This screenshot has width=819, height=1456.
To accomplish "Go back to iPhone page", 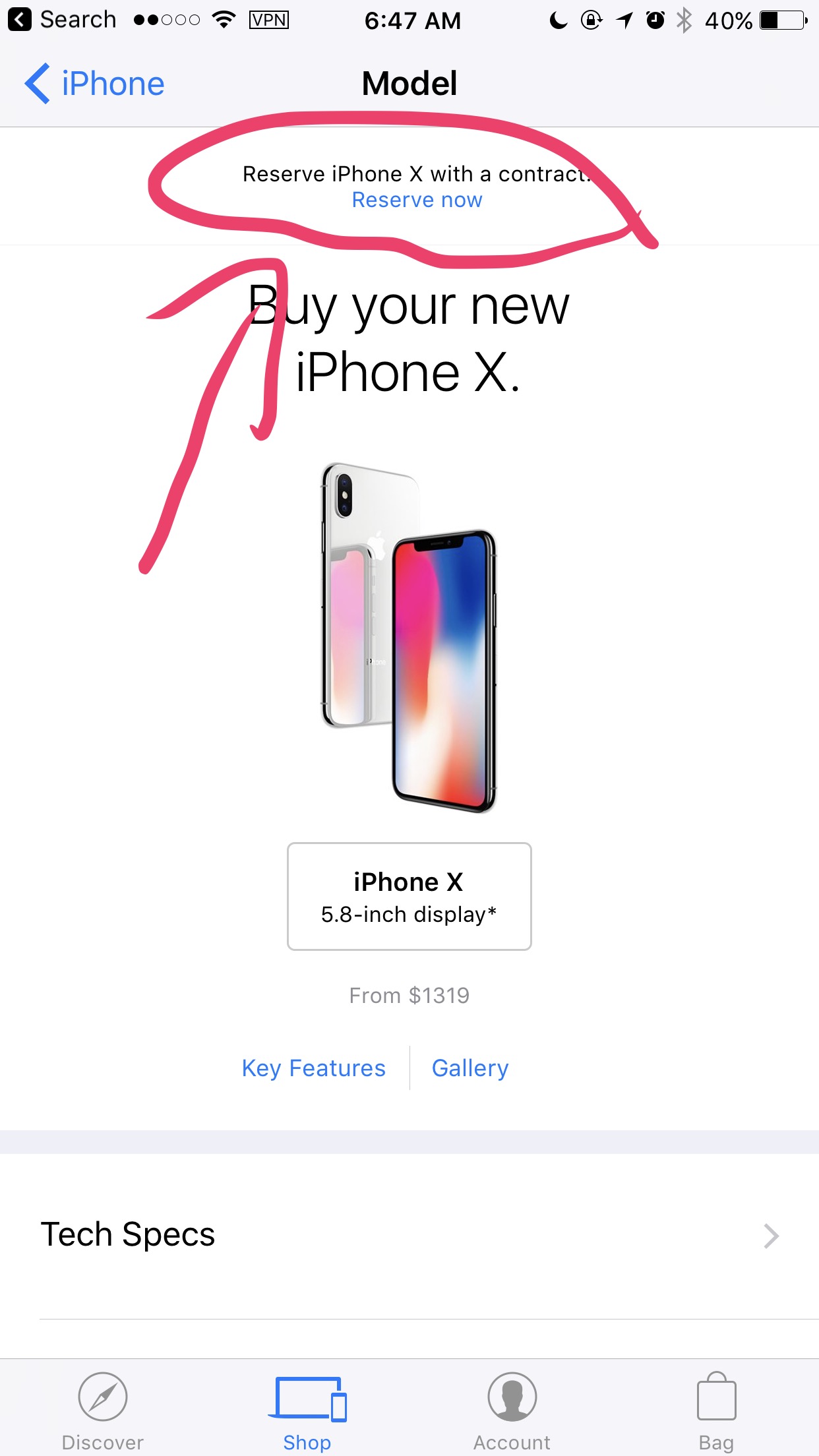I will [95, 84].
